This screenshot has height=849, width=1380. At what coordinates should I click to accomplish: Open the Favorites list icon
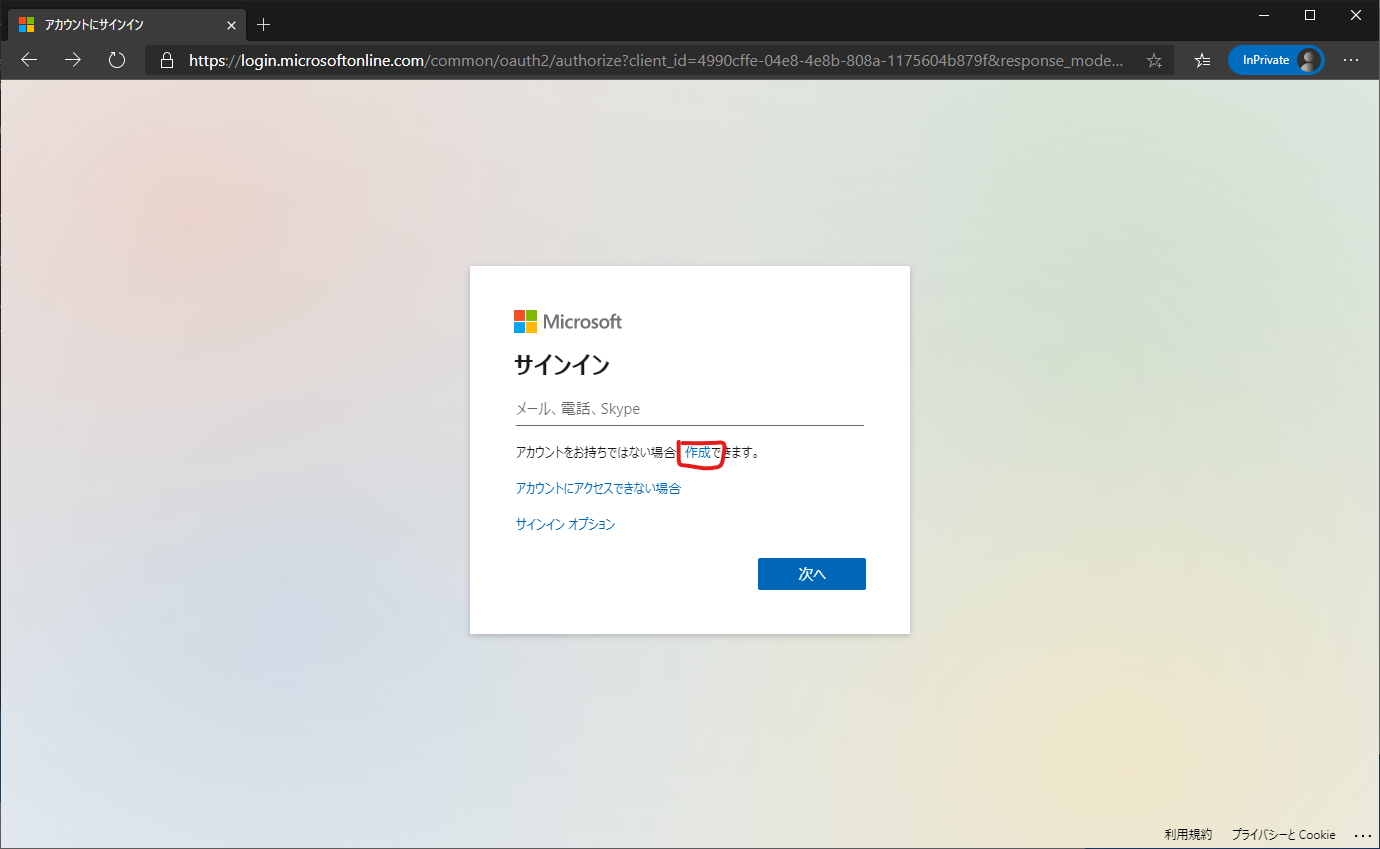pyautogui.click(x=1203, y=60)
